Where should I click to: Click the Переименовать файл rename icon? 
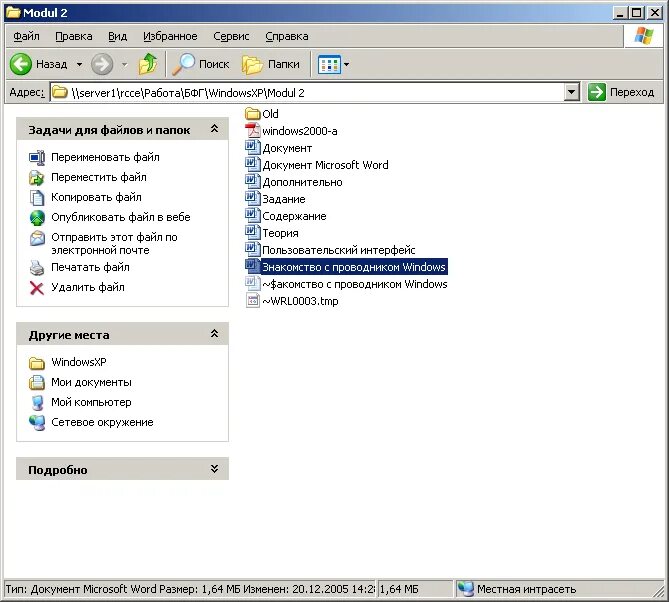pyautogui.click(x=37, y=157)
